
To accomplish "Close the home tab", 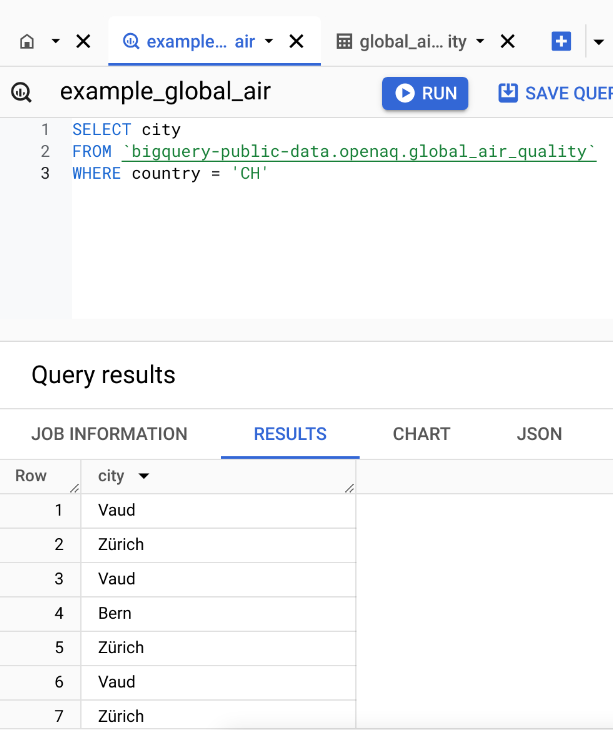I will click(84, 41).
